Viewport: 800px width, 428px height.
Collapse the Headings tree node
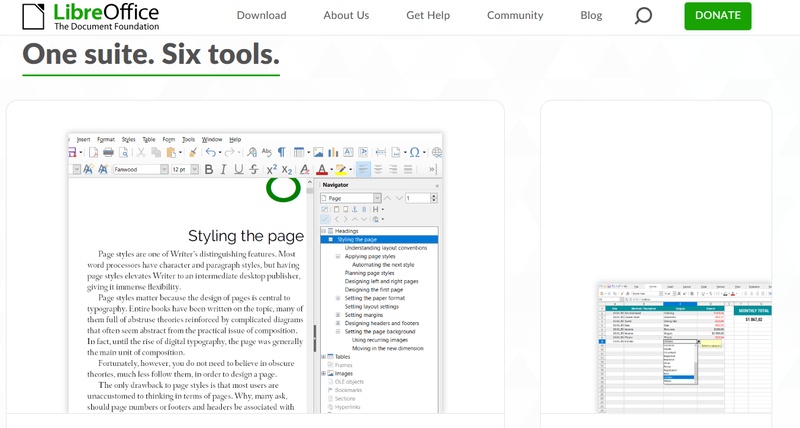tap(323, 231)
